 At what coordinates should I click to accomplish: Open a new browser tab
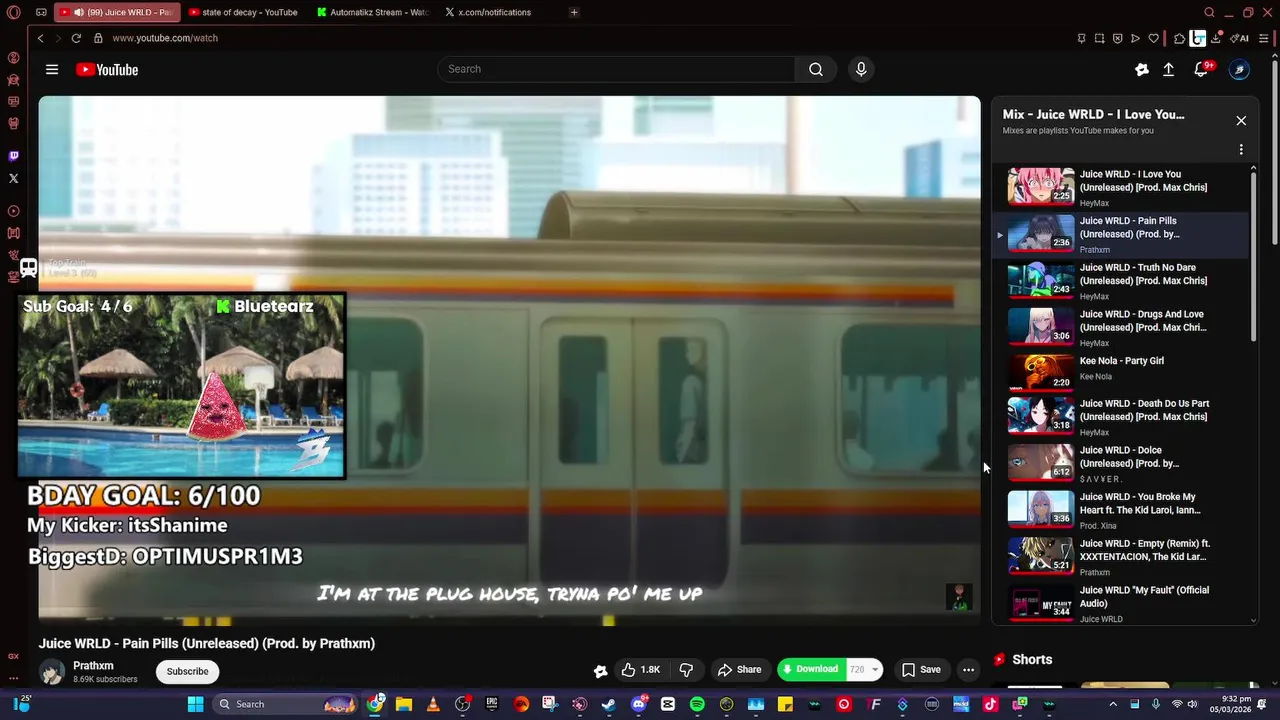574,12
